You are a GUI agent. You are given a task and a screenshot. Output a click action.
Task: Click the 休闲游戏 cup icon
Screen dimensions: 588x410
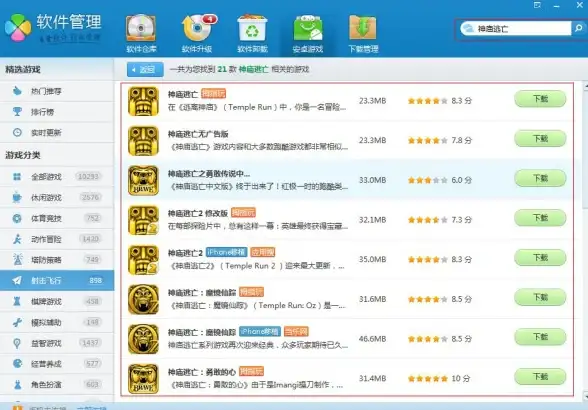pos(17,197)
